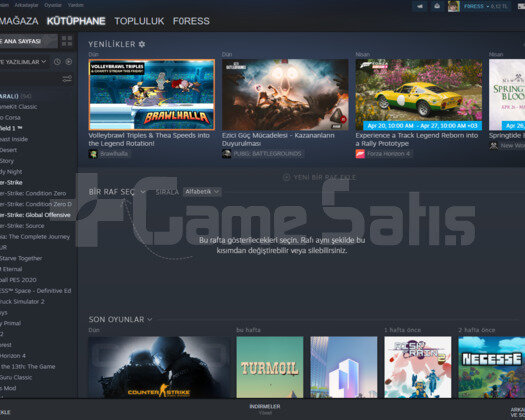Click New World small game icon
The height and width of the screenshot is (420, 525).
tap(494, 146)
